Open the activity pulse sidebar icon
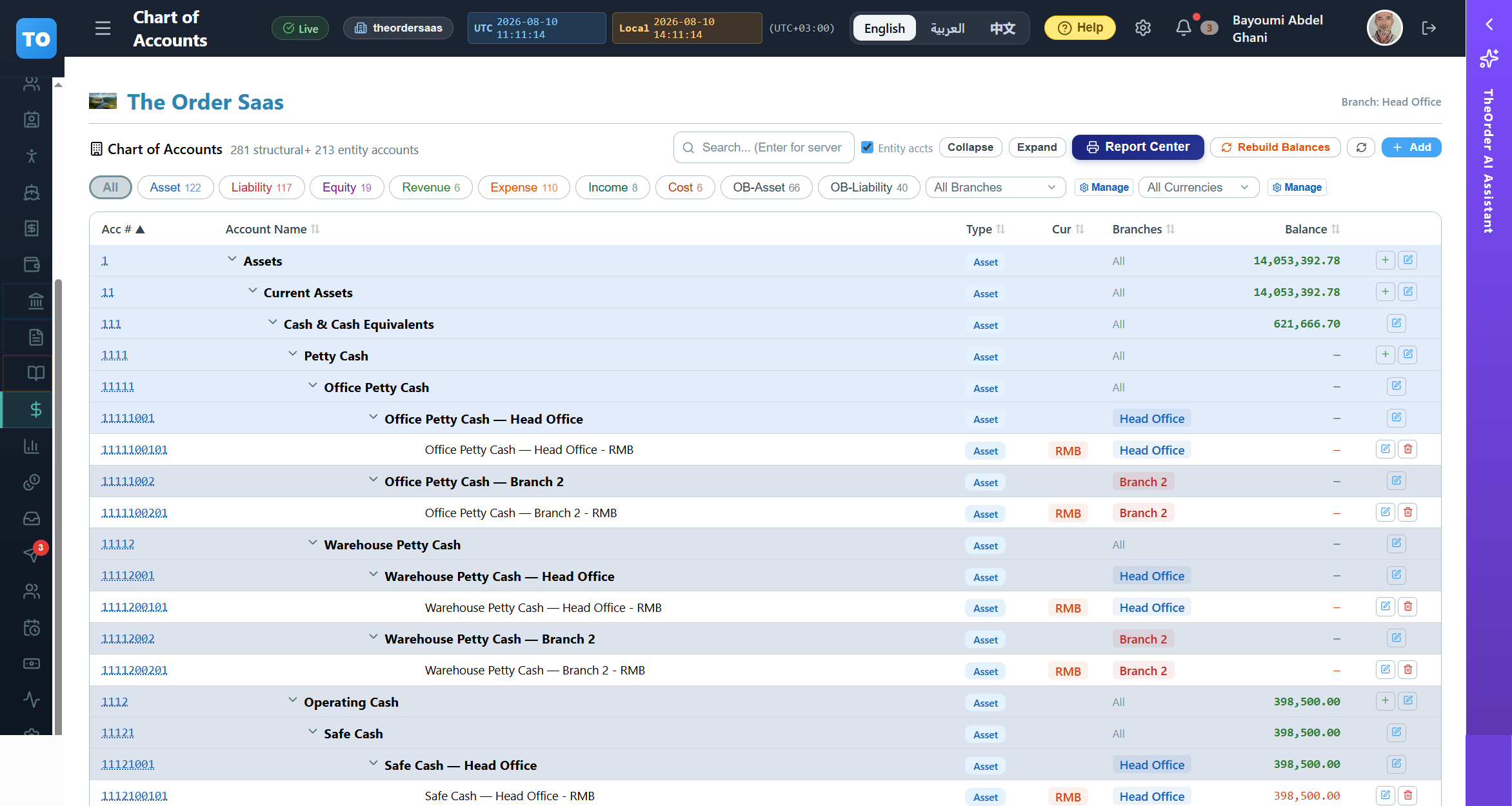This screenshot has height=806, width=1512. 32,700
